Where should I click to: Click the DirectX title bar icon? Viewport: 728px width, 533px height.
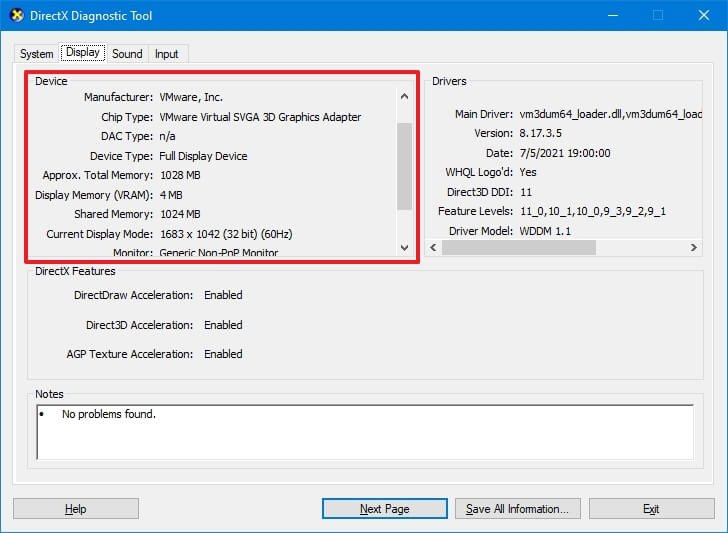click(x=17, y=15)
